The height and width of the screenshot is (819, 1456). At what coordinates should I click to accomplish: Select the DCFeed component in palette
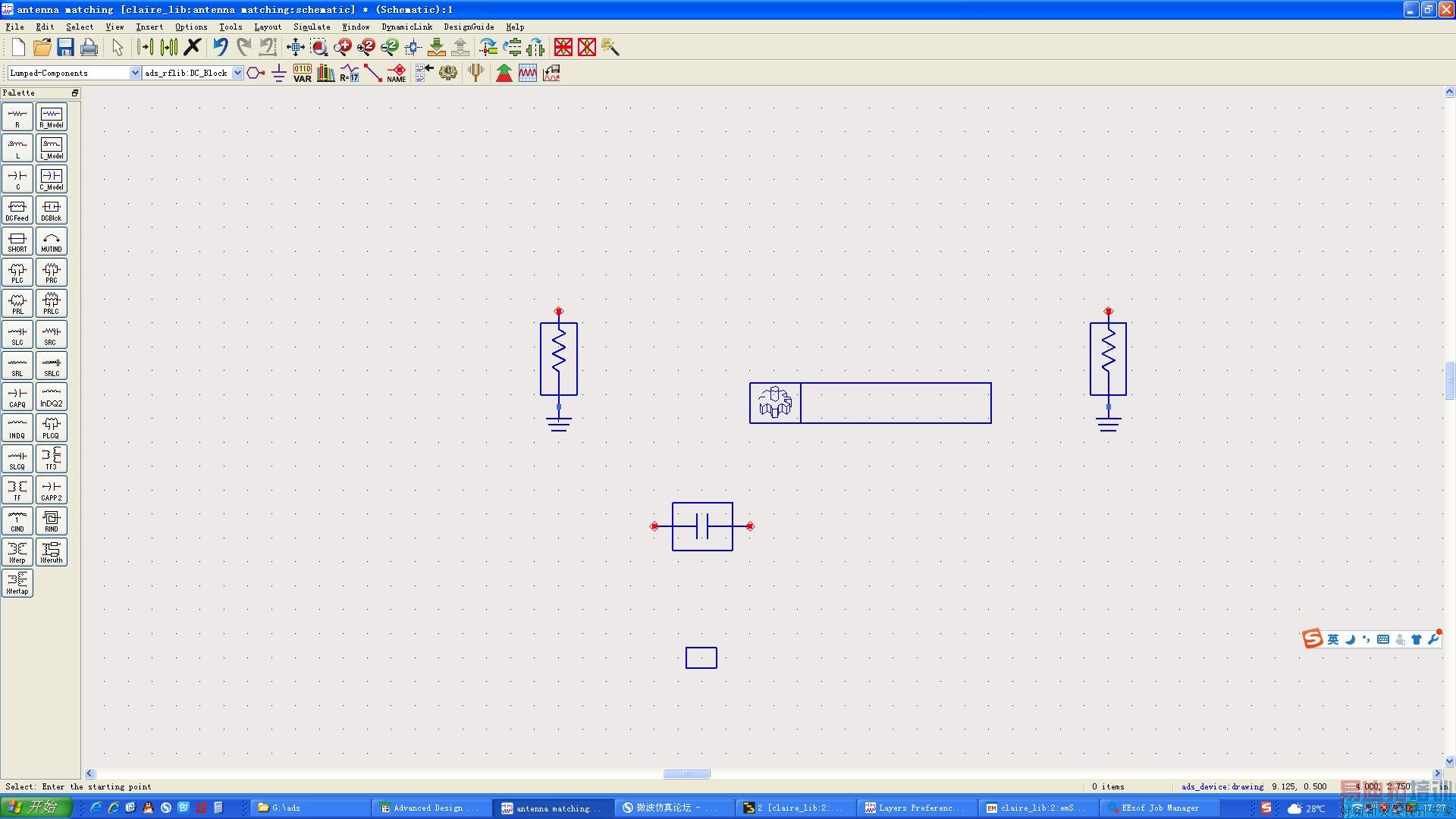[17, 210]
